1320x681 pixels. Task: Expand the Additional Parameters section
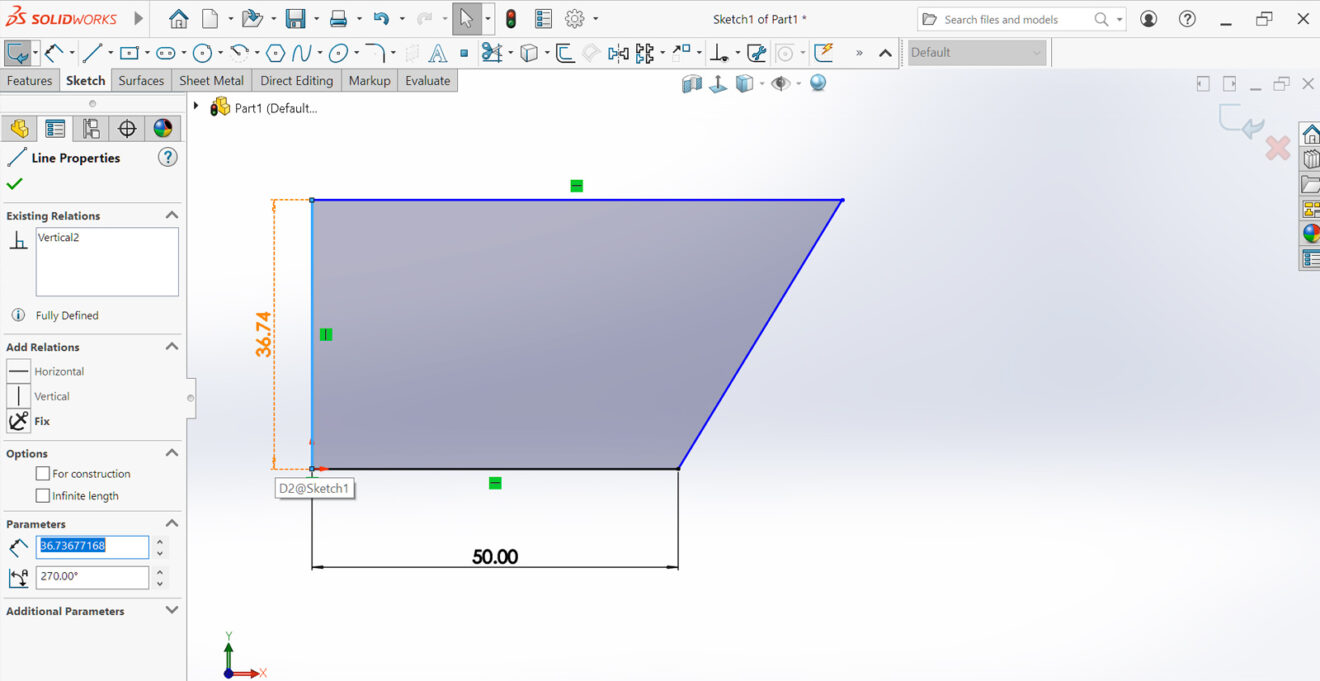172,611
